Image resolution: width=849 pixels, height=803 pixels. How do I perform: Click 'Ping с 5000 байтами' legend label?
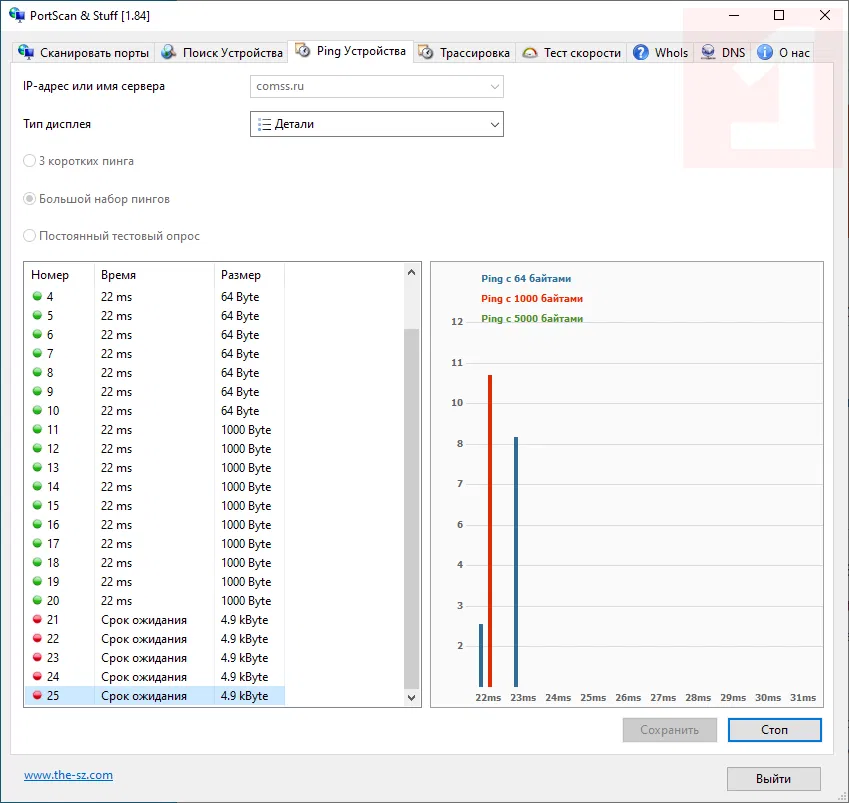coord(532,318)
